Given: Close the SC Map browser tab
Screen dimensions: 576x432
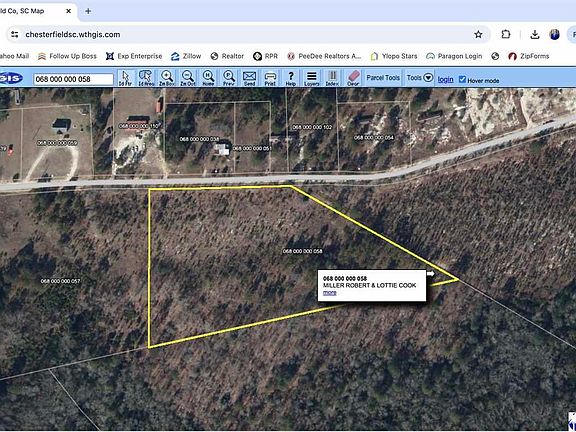Looking at the screenshot, I should point(68,11).
